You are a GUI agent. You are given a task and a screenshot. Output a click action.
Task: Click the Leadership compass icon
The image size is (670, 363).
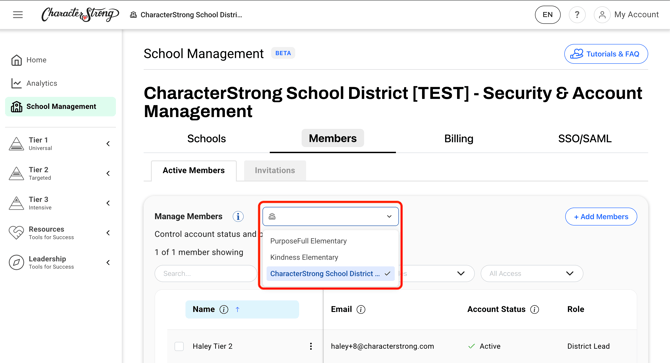click(x=16, y=263)
